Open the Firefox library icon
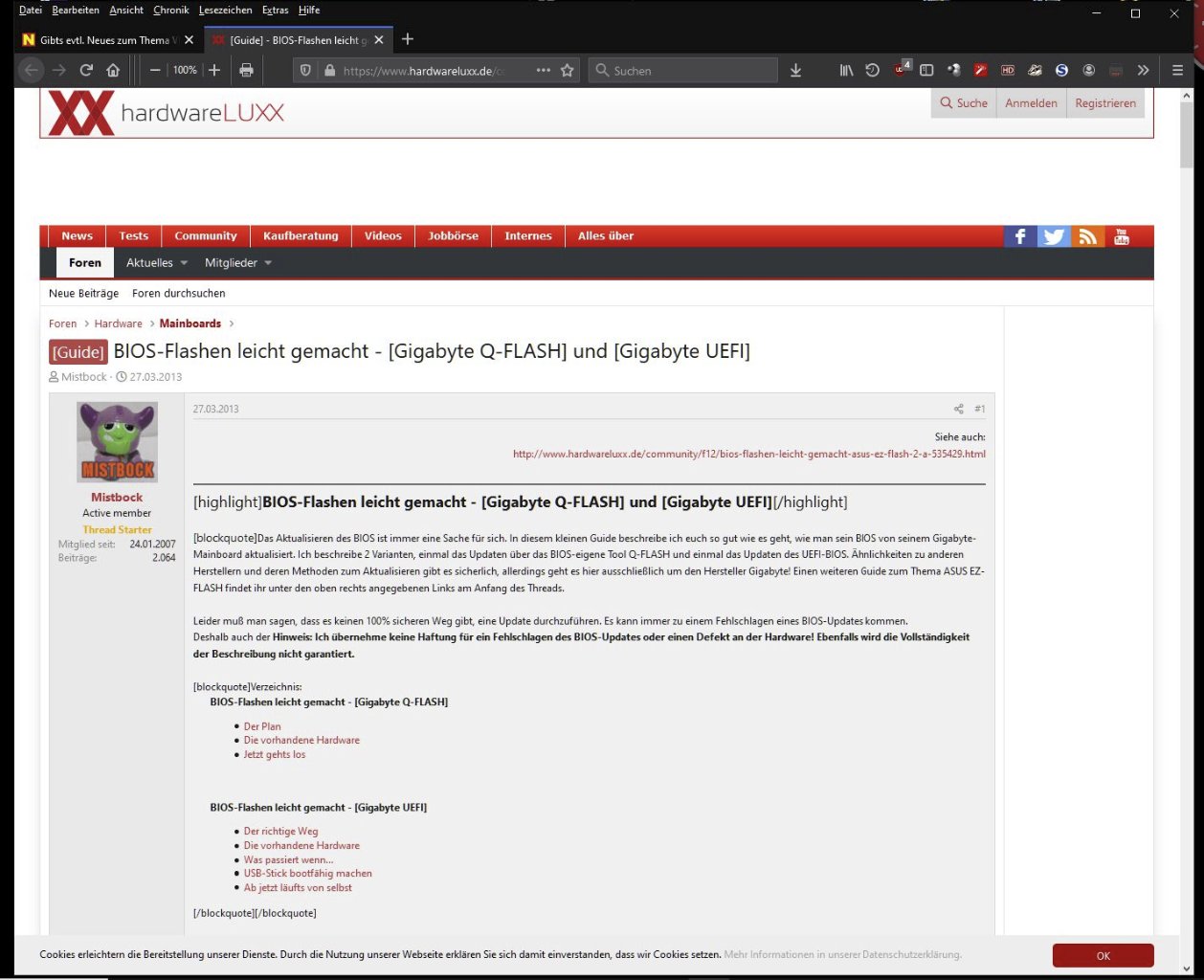This screenshot has width=1204, height=980. [846, 70]
